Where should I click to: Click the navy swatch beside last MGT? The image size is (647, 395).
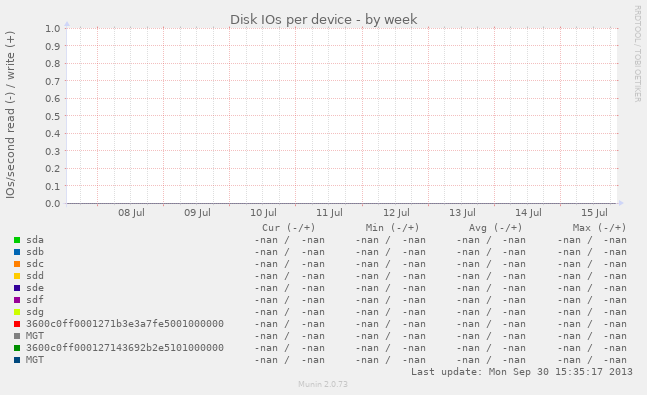(x=17, y=360)
